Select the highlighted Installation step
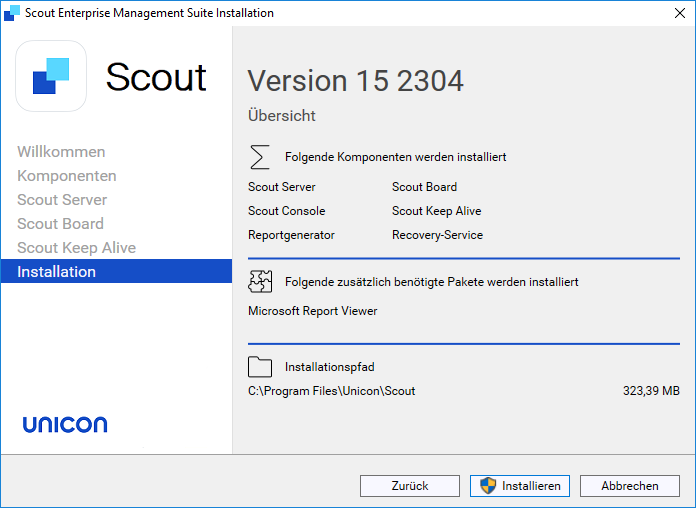696x508 pixels. point(116,271)
